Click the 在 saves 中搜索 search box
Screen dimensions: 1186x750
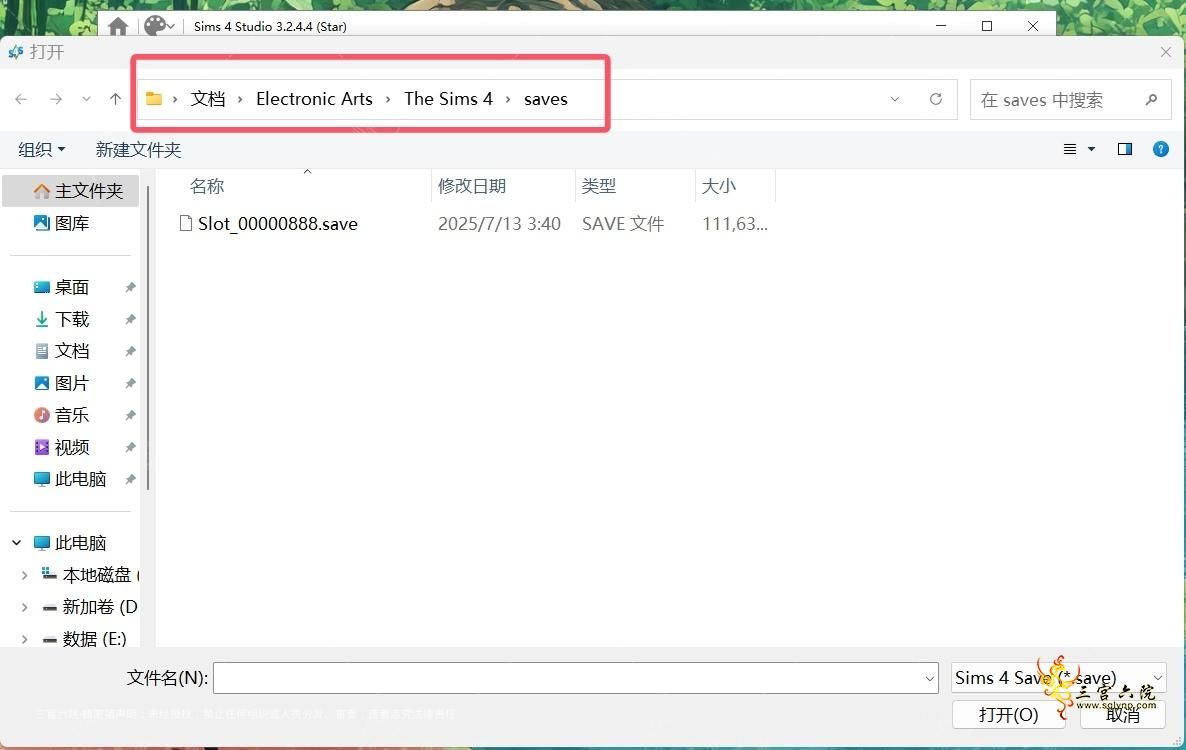tap(1070, 100)
